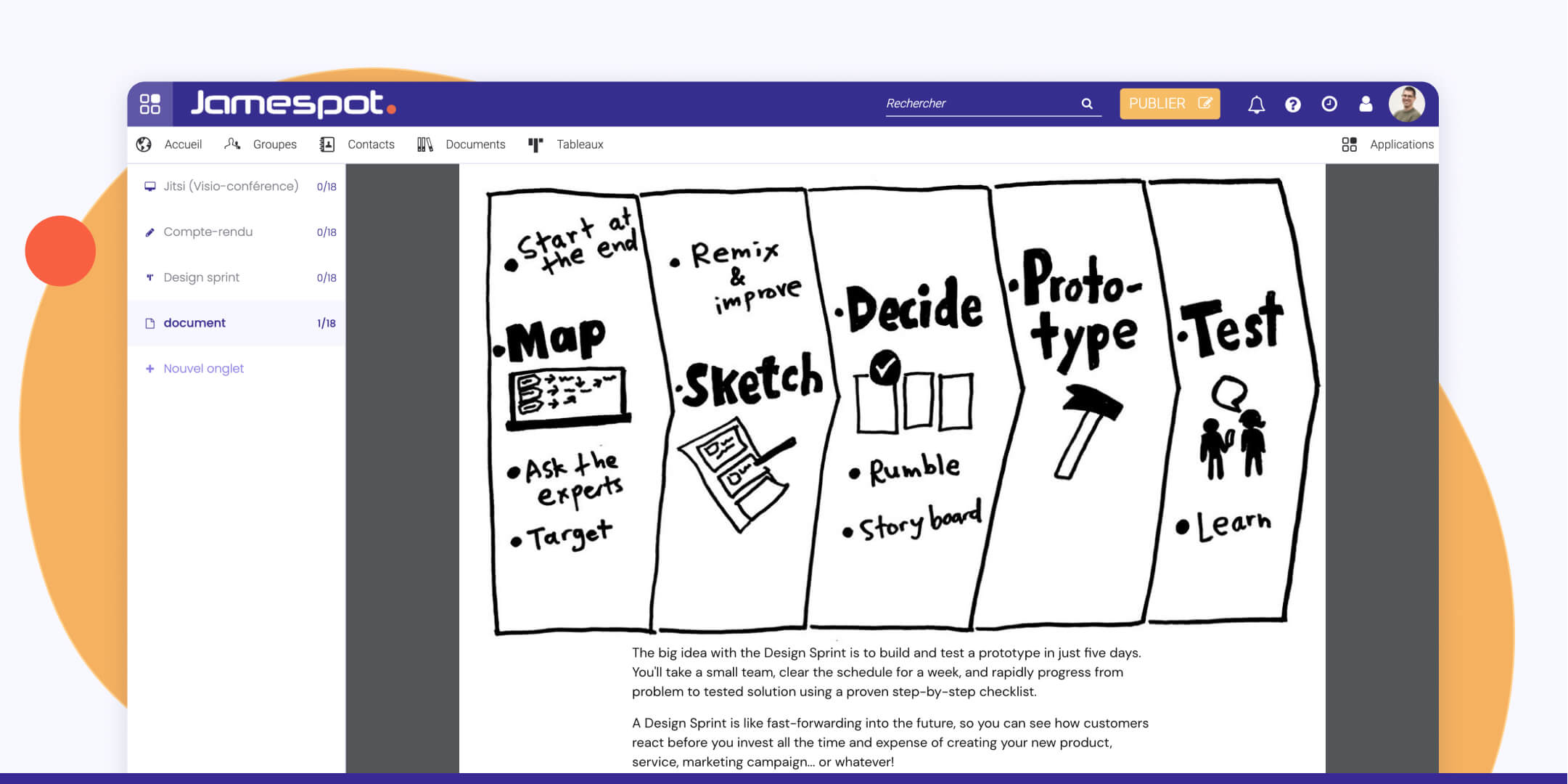Click the 0/18 counter for Design sprint
Screen dimensions: 1568x784
(327, 277)
